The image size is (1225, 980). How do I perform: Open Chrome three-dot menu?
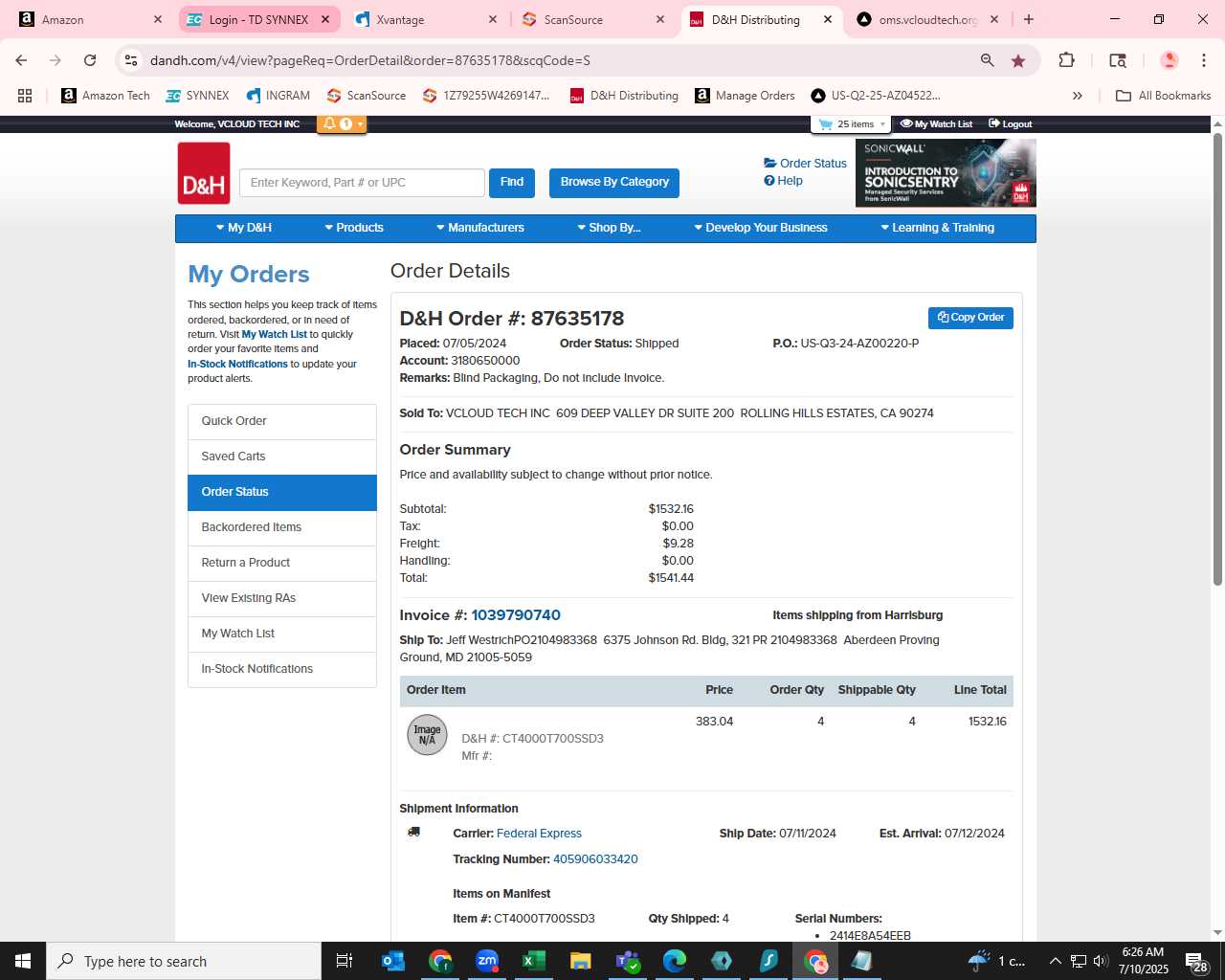pyautogui.click(x=1203, y=60)
